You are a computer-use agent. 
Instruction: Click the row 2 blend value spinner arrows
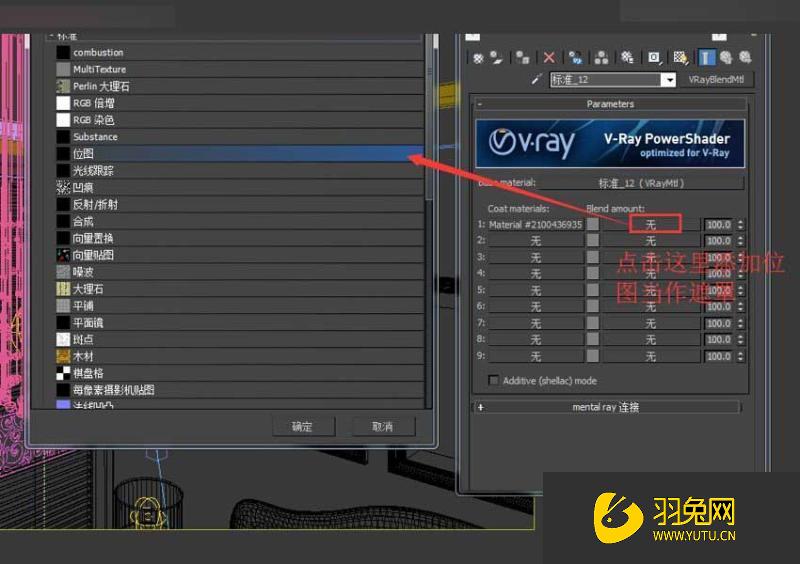click(740, 241)
